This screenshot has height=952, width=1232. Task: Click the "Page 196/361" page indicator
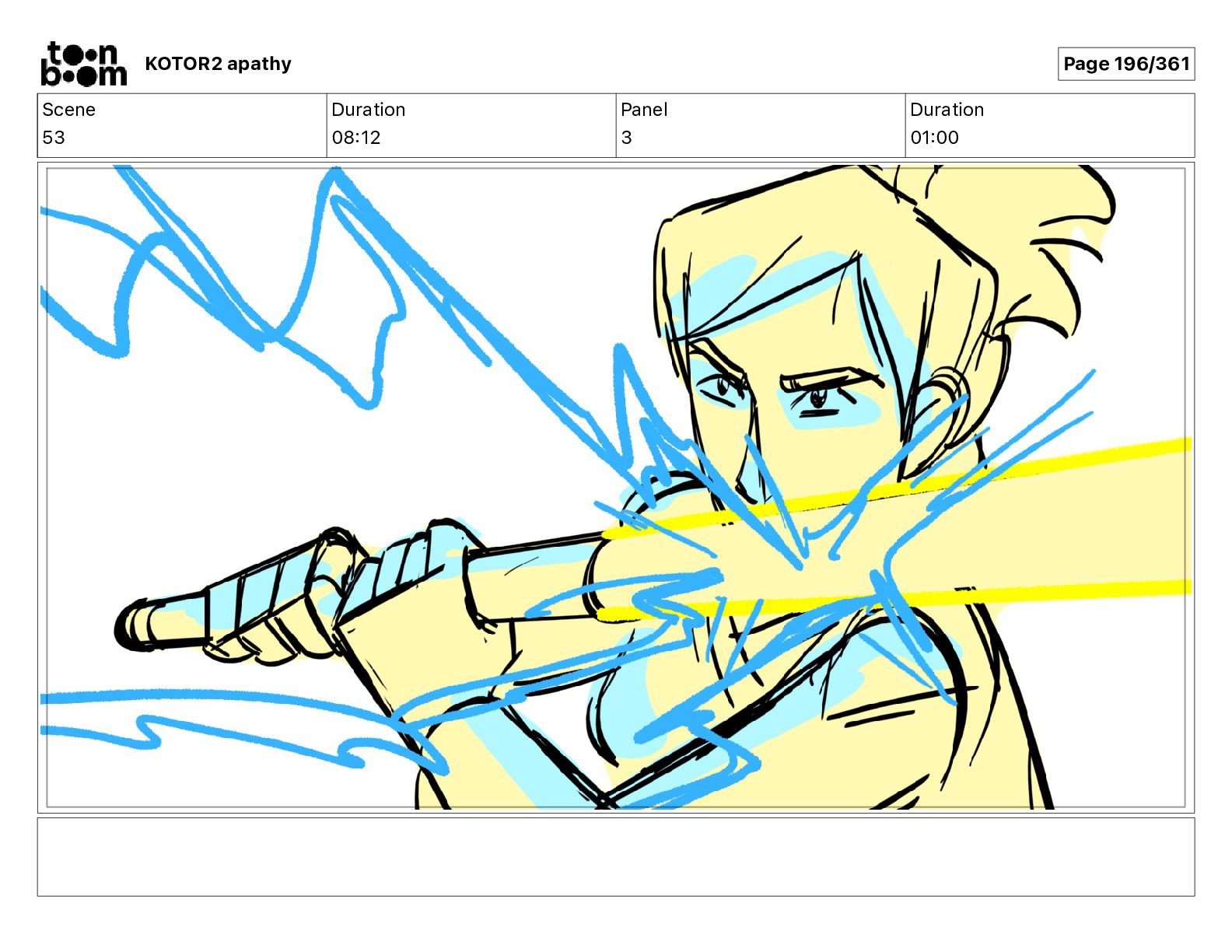point(1126,64)
